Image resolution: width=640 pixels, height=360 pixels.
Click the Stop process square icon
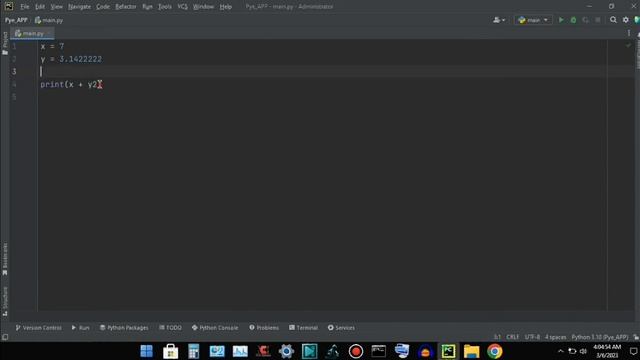tap(598, 20)
